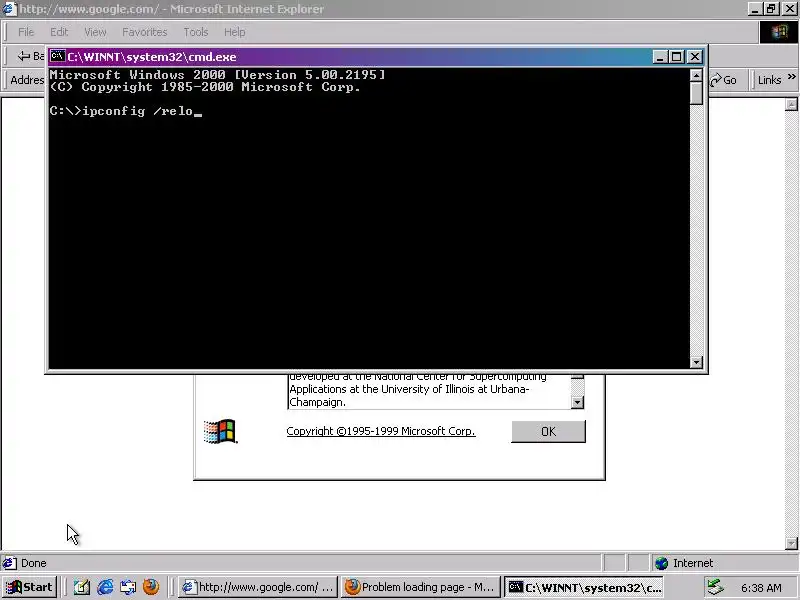
Task: Click the Show Desktop quick launch icon
Action: coord(82,587)
